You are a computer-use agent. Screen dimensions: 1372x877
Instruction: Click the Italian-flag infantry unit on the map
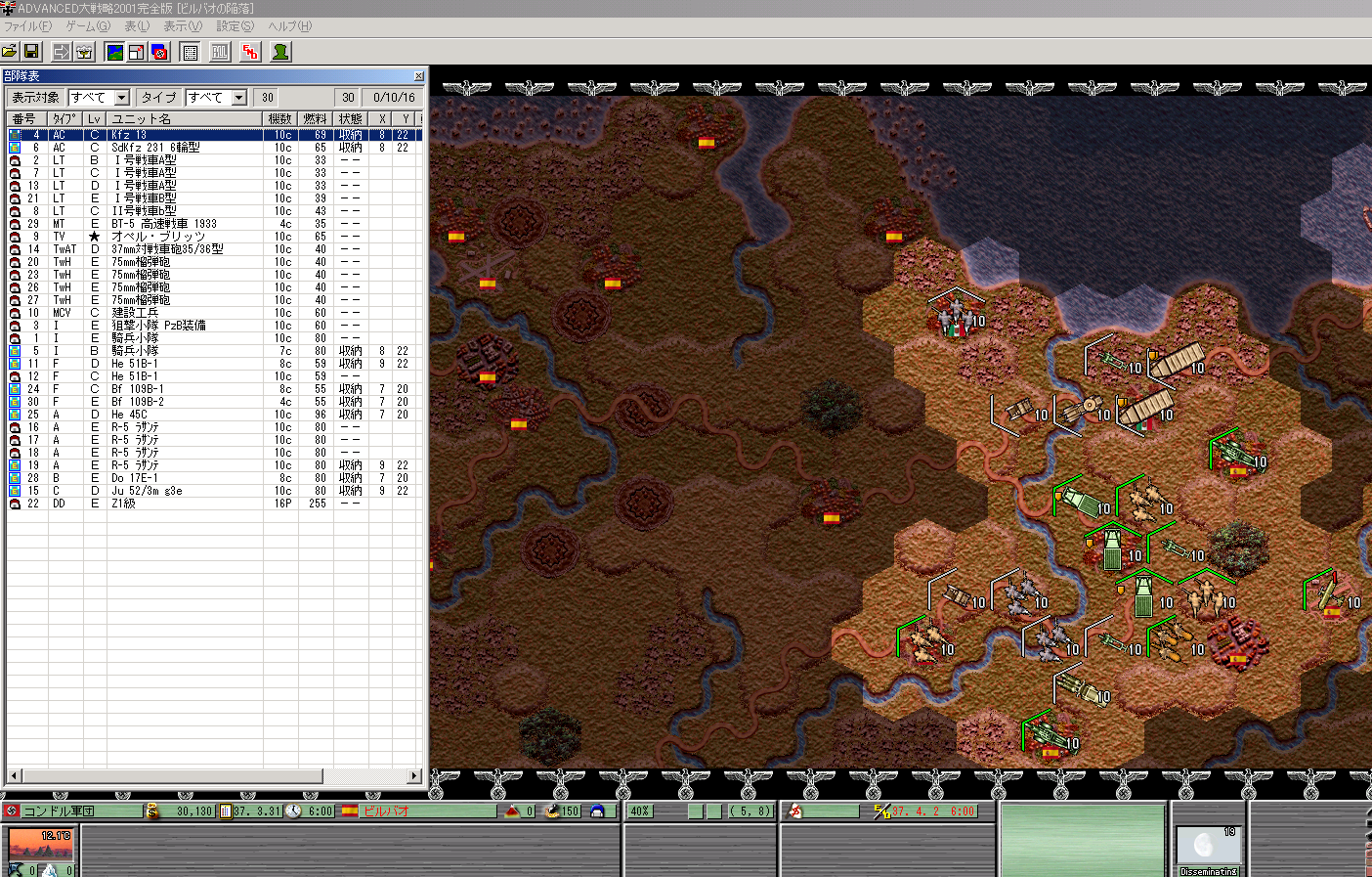(957, 315)
